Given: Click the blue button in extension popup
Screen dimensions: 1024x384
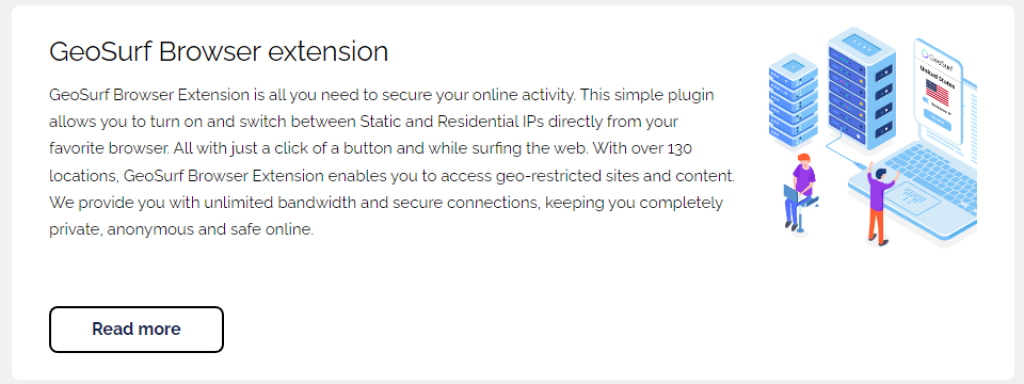Looking at the screenshot, I should pos(938,120).
